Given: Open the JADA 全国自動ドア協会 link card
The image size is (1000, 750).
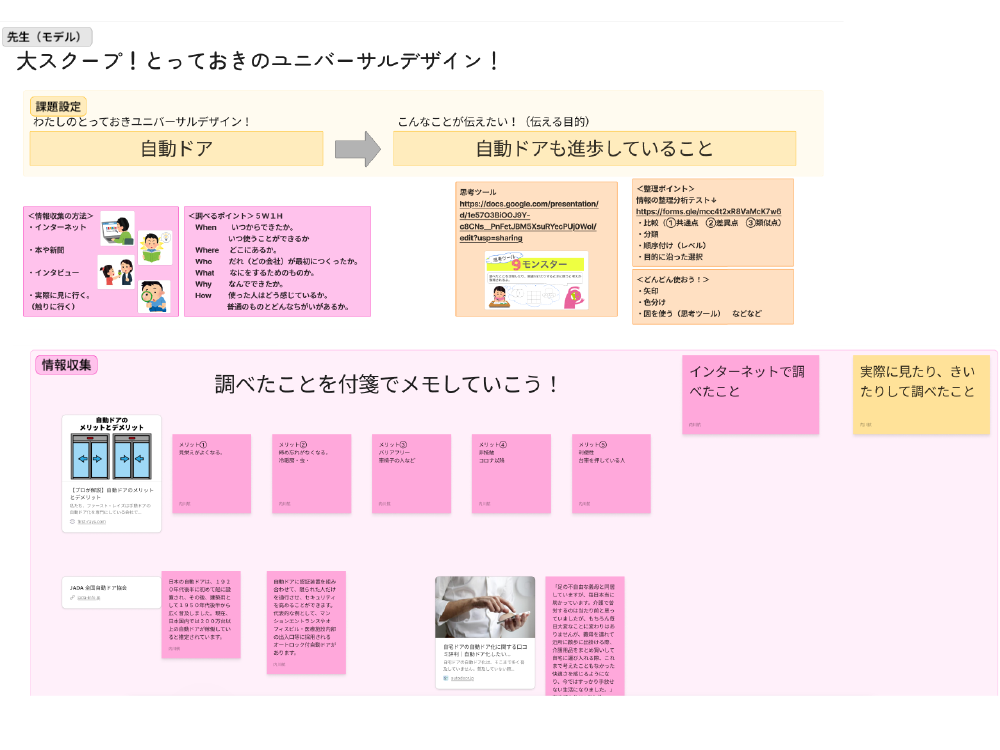Looking at the screenshot, I should (111, 592).
